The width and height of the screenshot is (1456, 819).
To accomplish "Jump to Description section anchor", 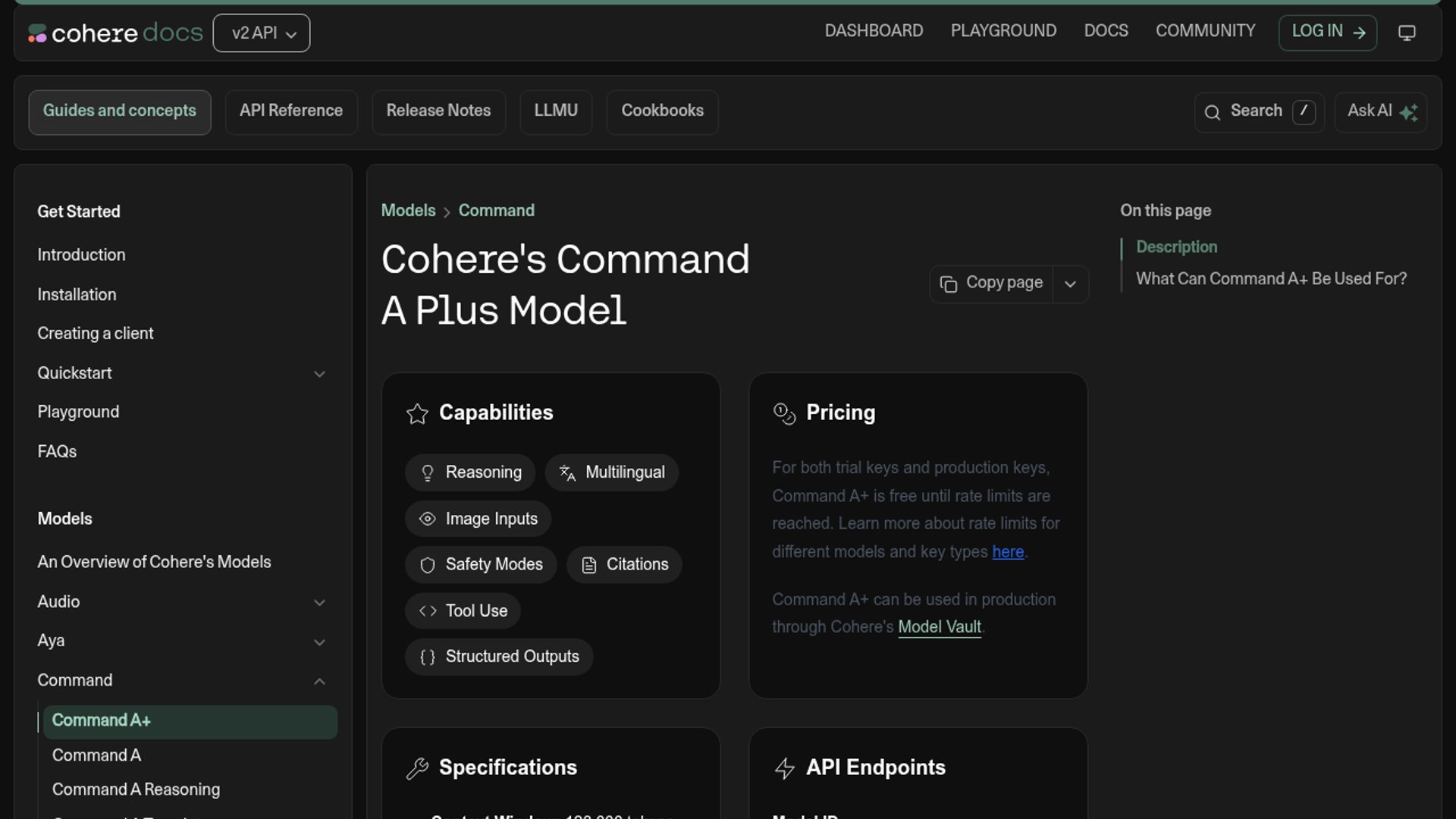I will pyautogui.click(x=1177, y=247).
